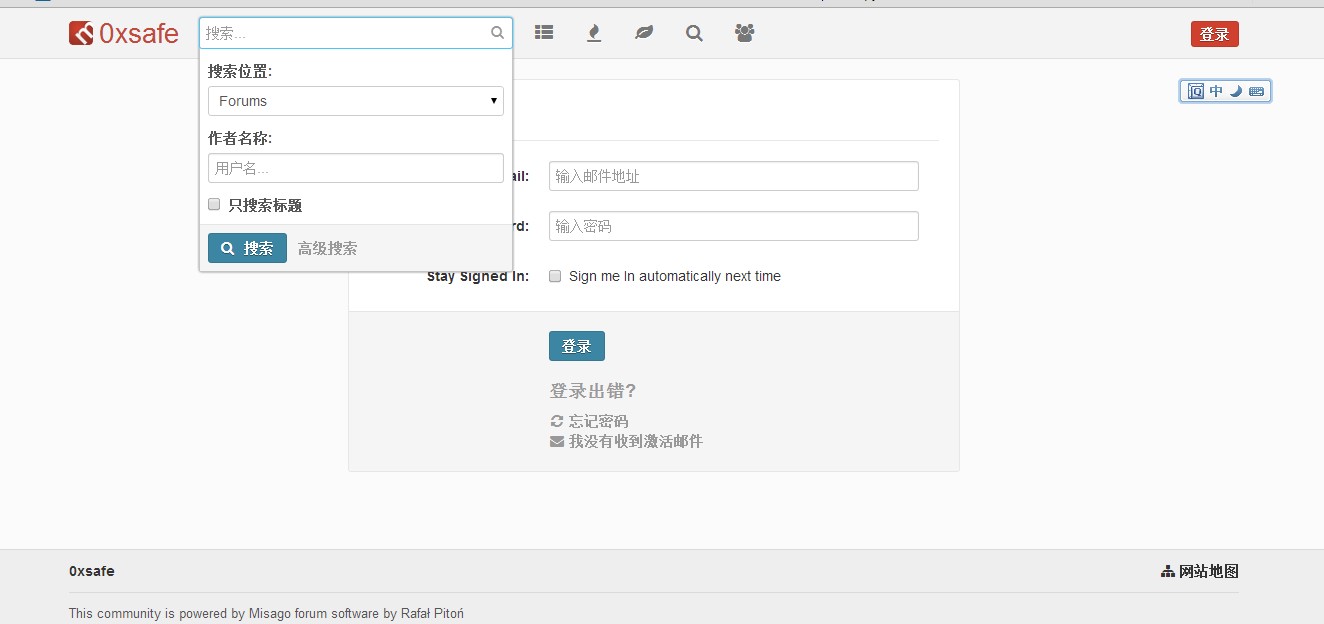Open popular threads via the flame icon
Viewport: 1324px width, 624px height.
594,33
